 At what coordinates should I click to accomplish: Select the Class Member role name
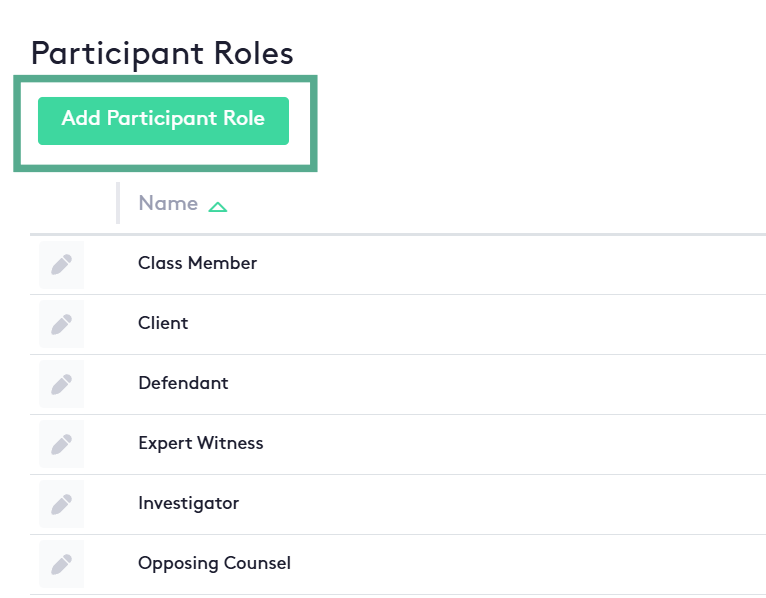(x=197, y=264)
